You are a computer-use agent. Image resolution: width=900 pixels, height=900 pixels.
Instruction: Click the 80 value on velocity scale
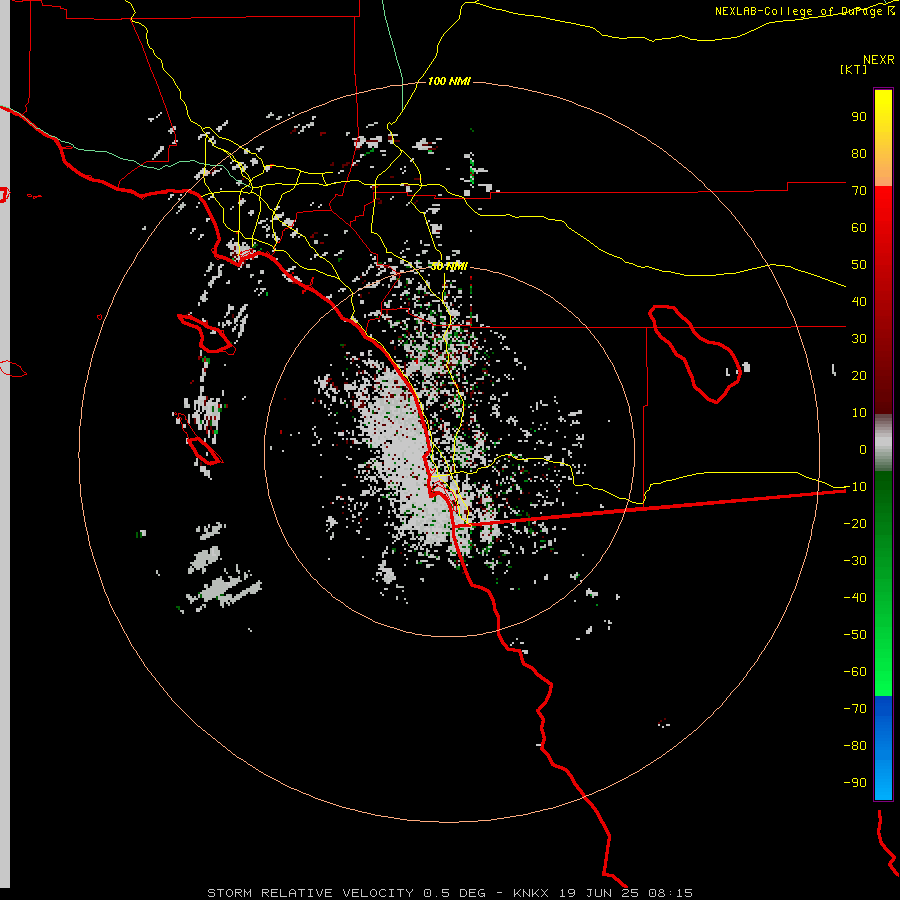coord(859,154)
